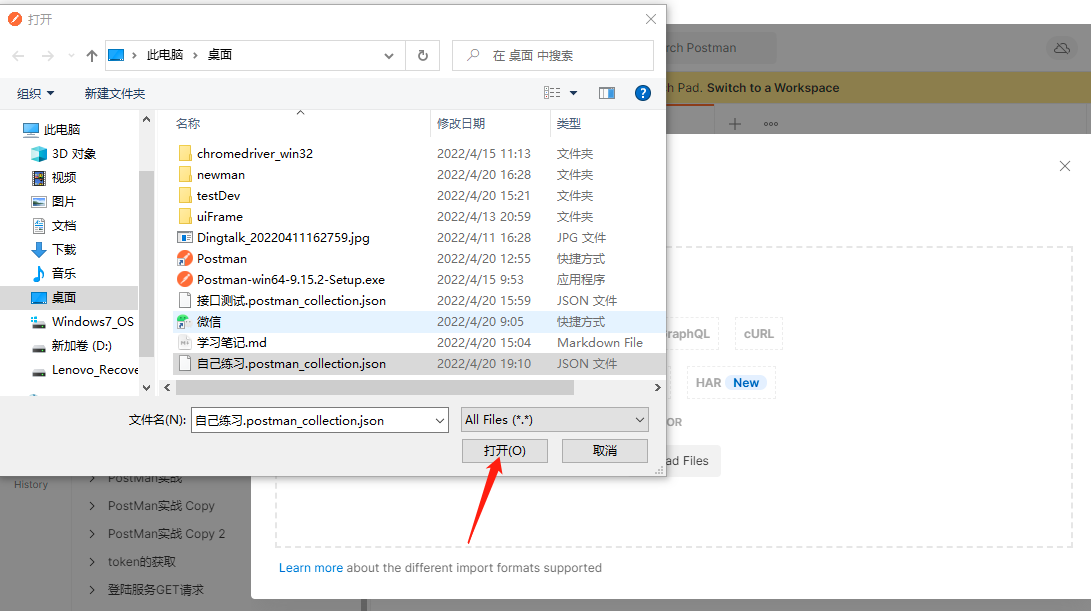This screenshot has width=1091, height=611.
Task: Go back in the Open dialog
Action: 19,56
